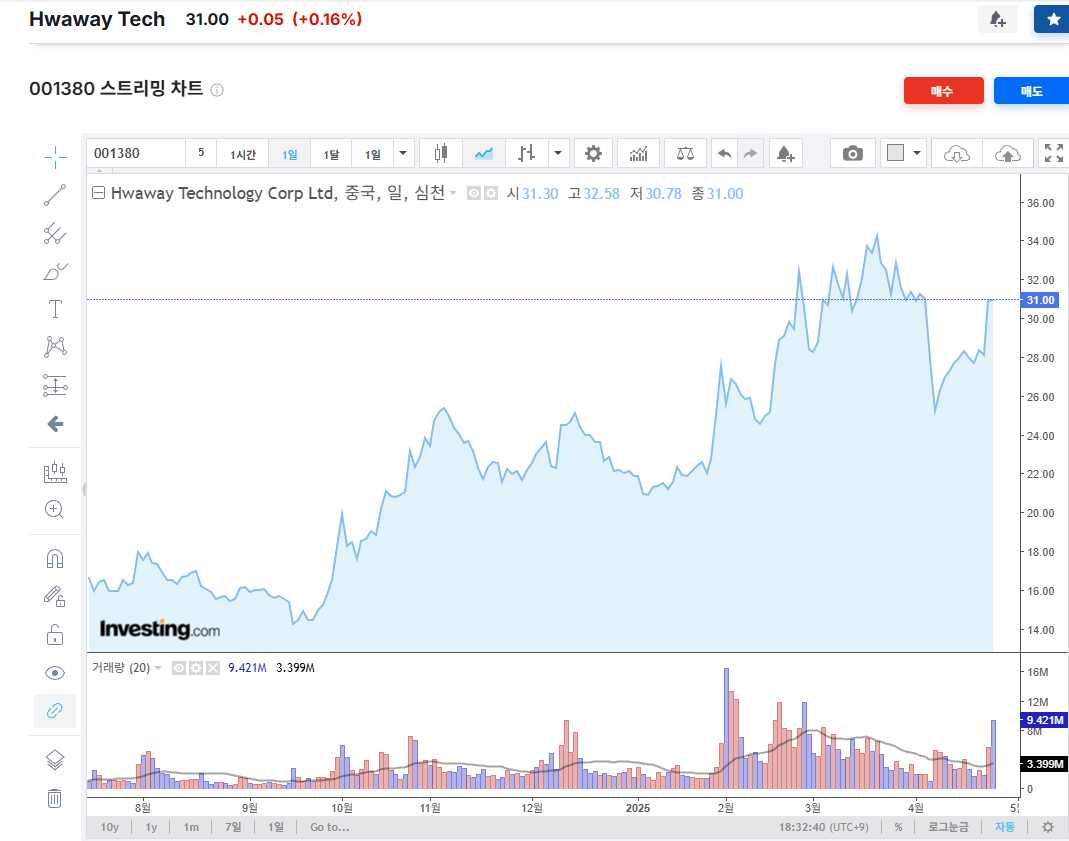Remove the 거래량 indicator with X

click(x=213, y=668)
